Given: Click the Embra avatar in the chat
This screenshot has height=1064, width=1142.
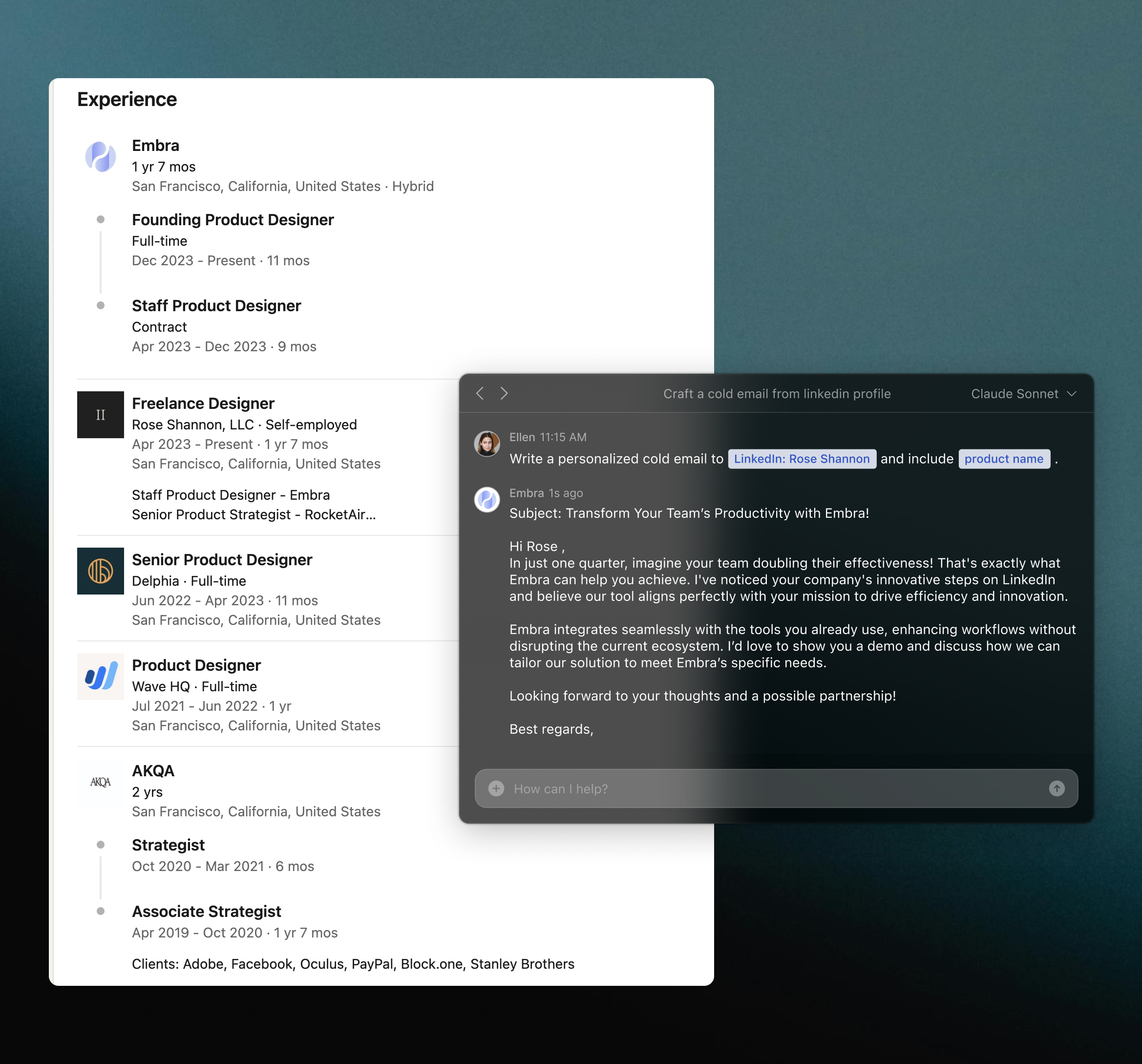Looking at the screenshot, I should (486, 500).
